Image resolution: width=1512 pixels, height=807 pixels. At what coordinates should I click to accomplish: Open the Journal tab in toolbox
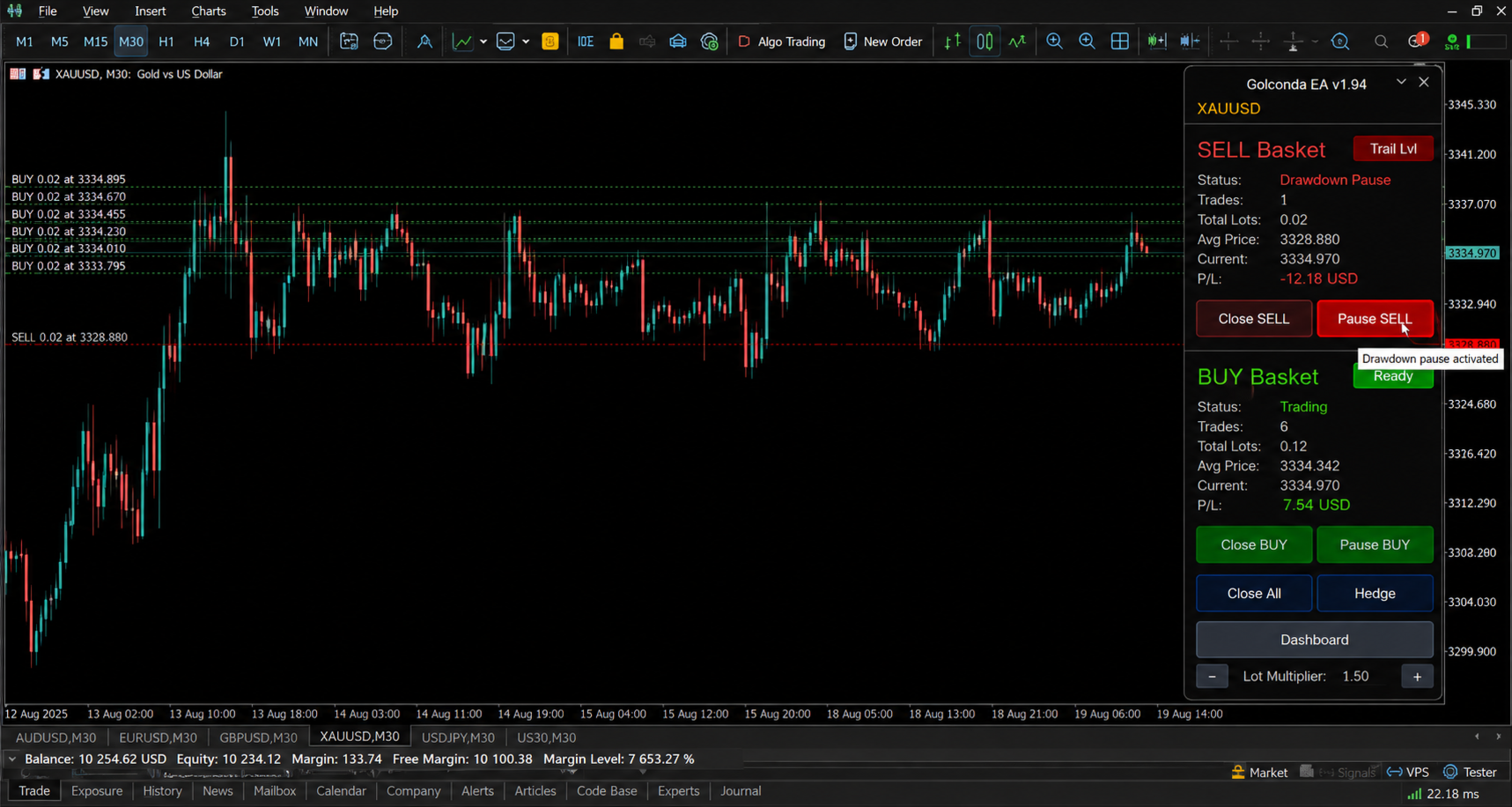741,791
